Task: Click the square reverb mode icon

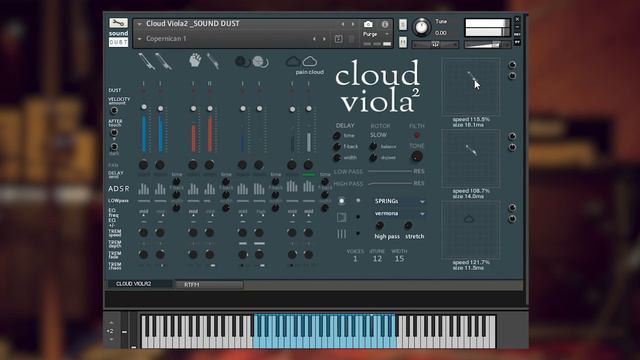Action: coord(342,217)
